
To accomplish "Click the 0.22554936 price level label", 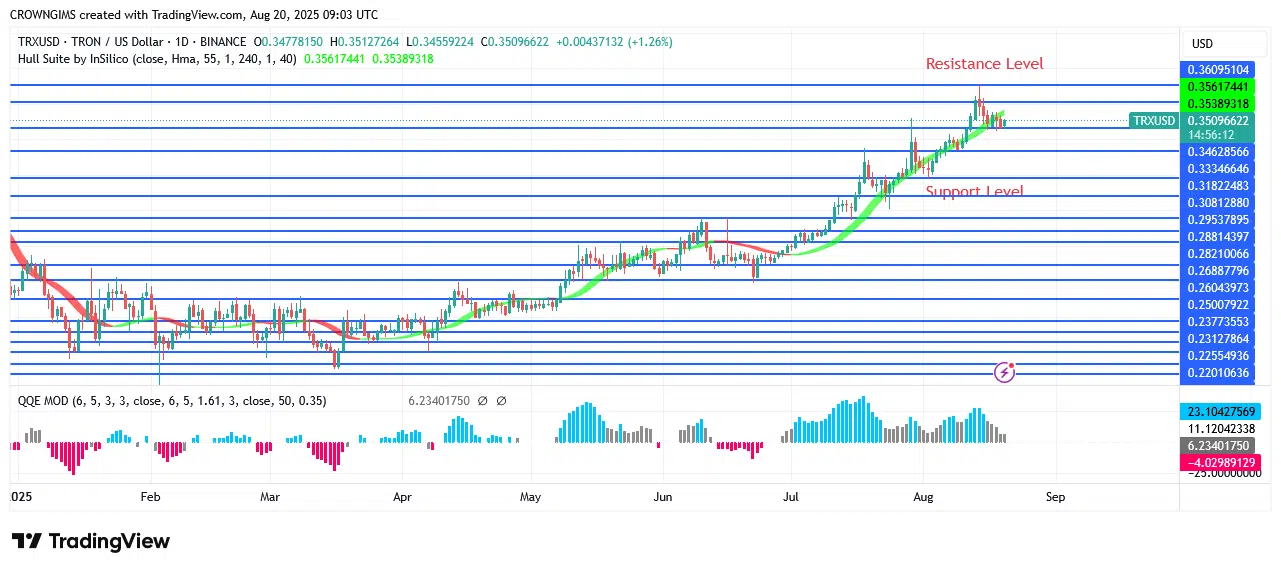I will (x=1218, y=356).
